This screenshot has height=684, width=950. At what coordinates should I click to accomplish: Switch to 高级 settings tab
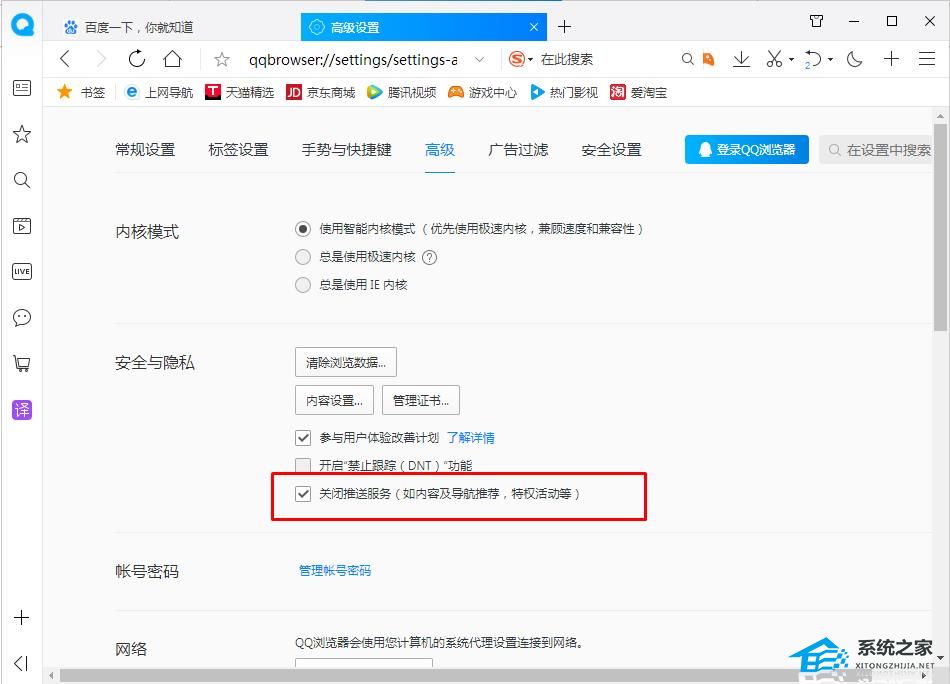click(440, 150)
